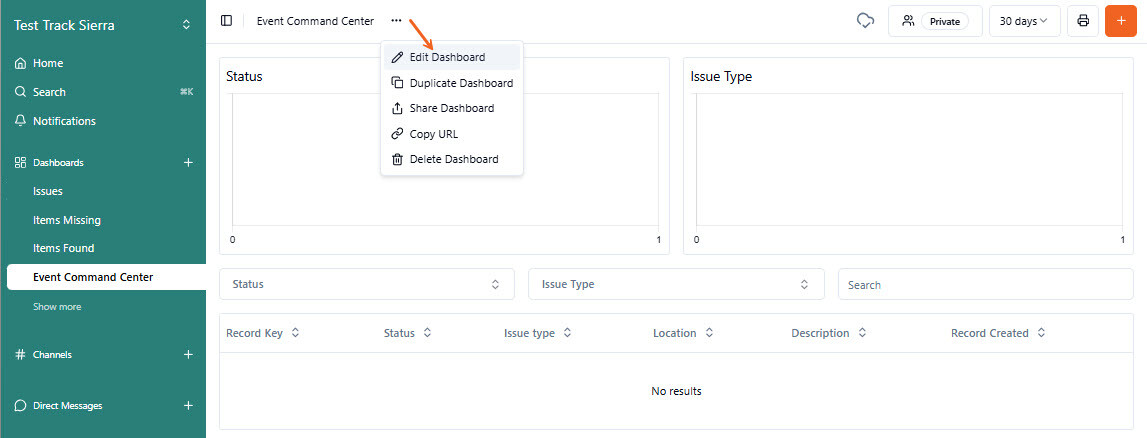Screen dimensions: 1147x438
Task: Add a new dashboard with plus icon
Action: (188, 162)
